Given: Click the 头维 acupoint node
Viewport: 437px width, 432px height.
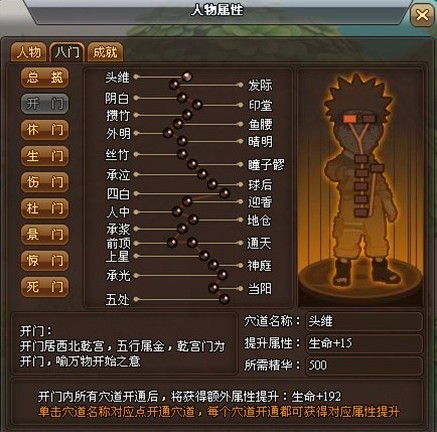Looking at the screenshot, I should coord(187,77).
